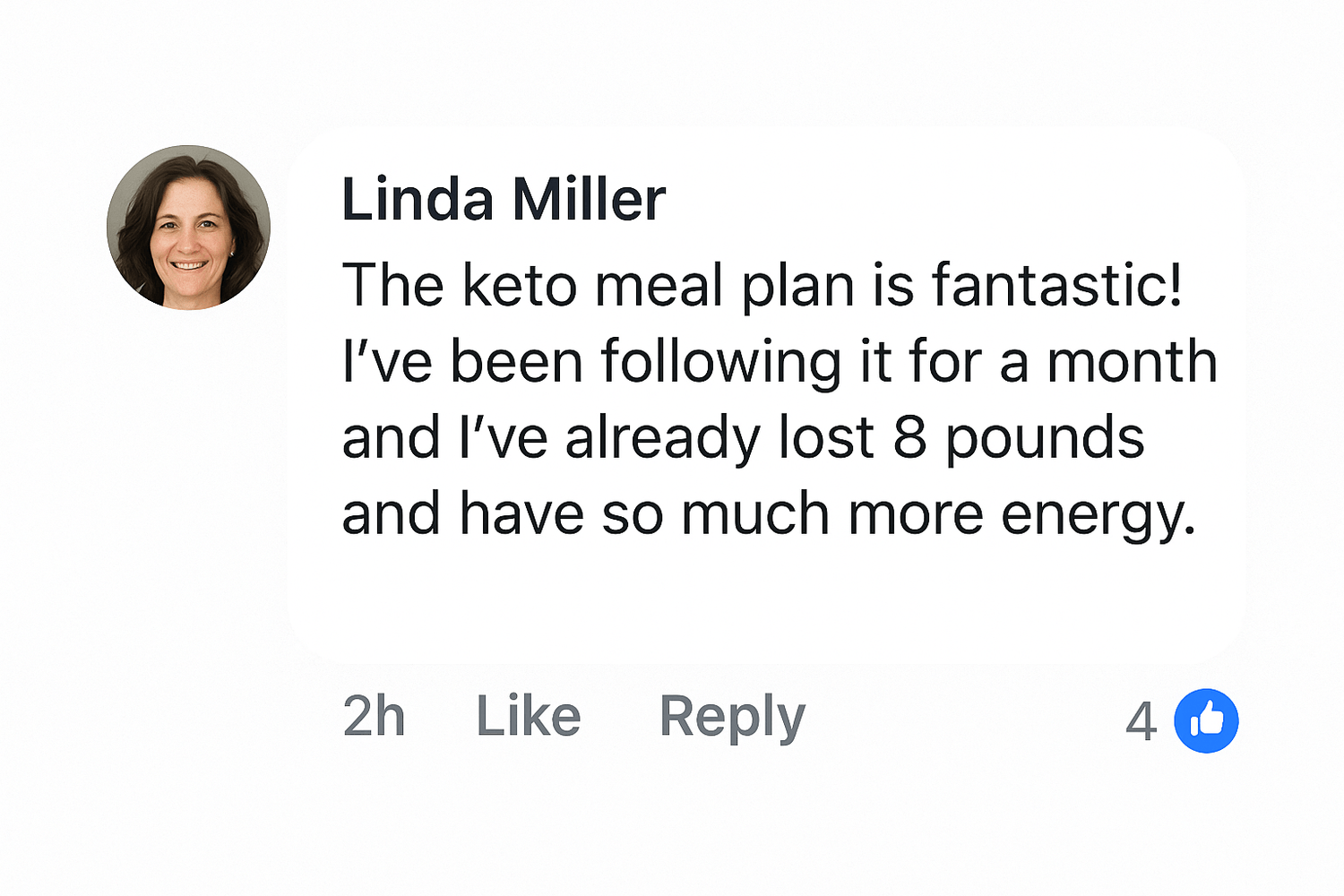The width and height of the screenshot is (1344, 896).
Task: Open the Linda Miller profile name link
Action: pyautogui.click(x=504, y=199)
